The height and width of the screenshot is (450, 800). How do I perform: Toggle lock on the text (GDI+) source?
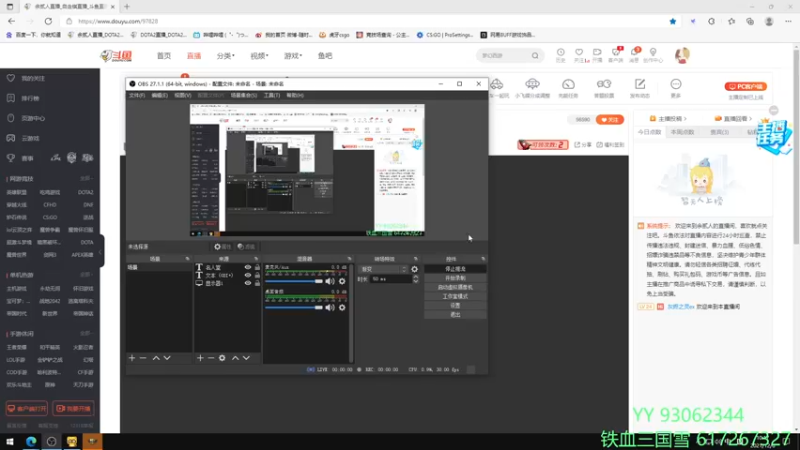click(x=257, y=275)
